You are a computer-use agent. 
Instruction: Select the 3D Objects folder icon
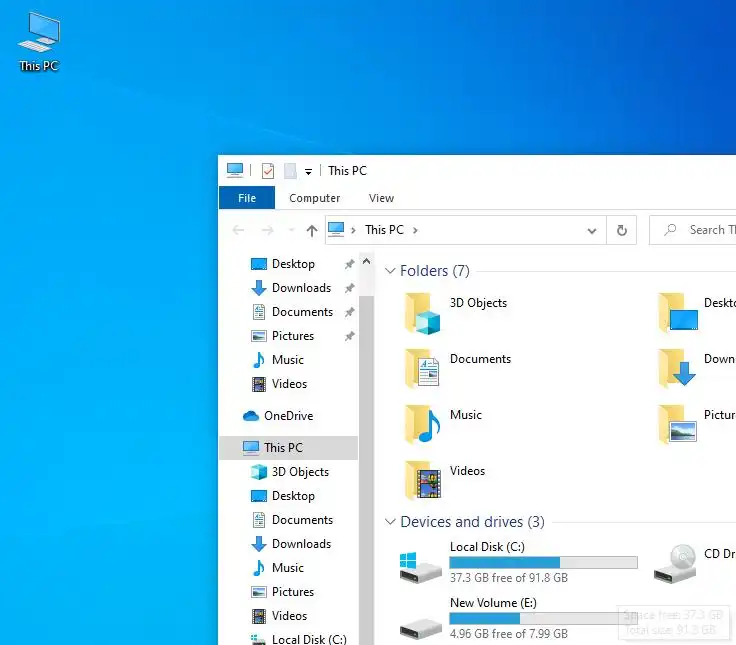pos(422,313)
